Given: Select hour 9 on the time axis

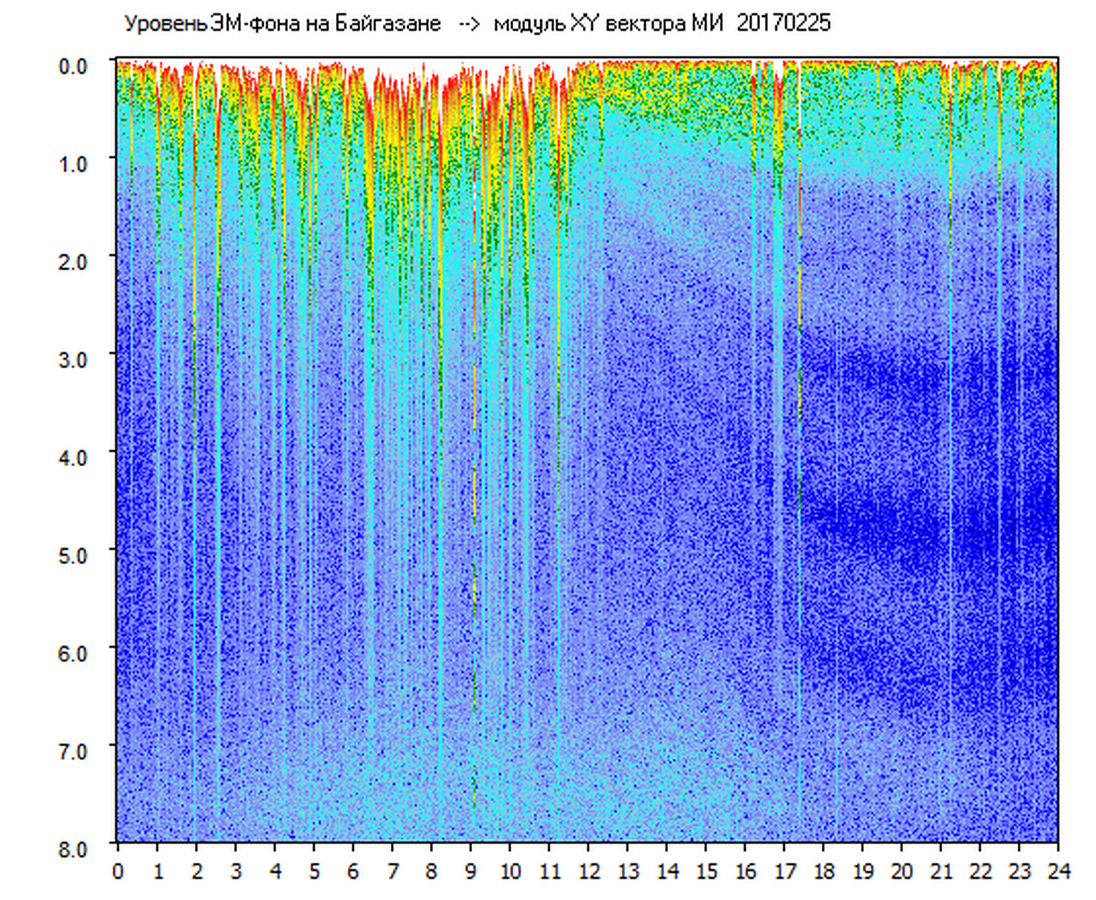Looking at the screenshot, I should pos(471,871).
